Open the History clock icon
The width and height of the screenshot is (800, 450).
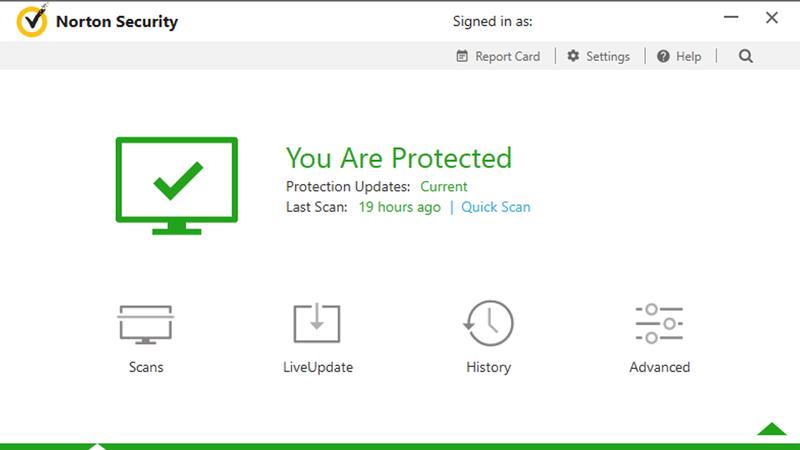point(489,323)
